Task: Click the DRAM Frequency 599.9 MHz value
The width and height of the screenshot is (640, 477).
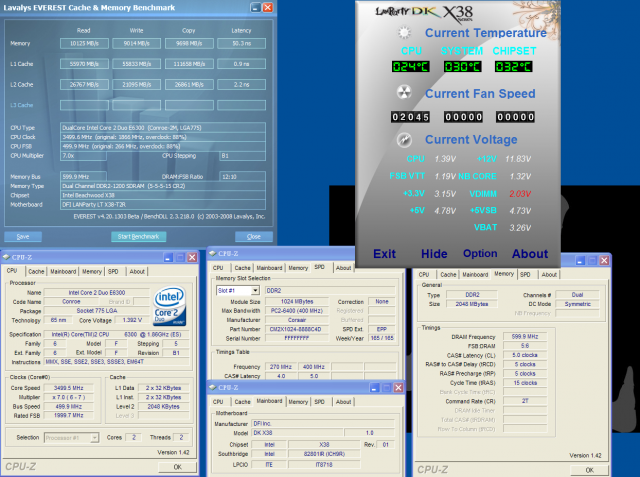Action: (525, 337)
